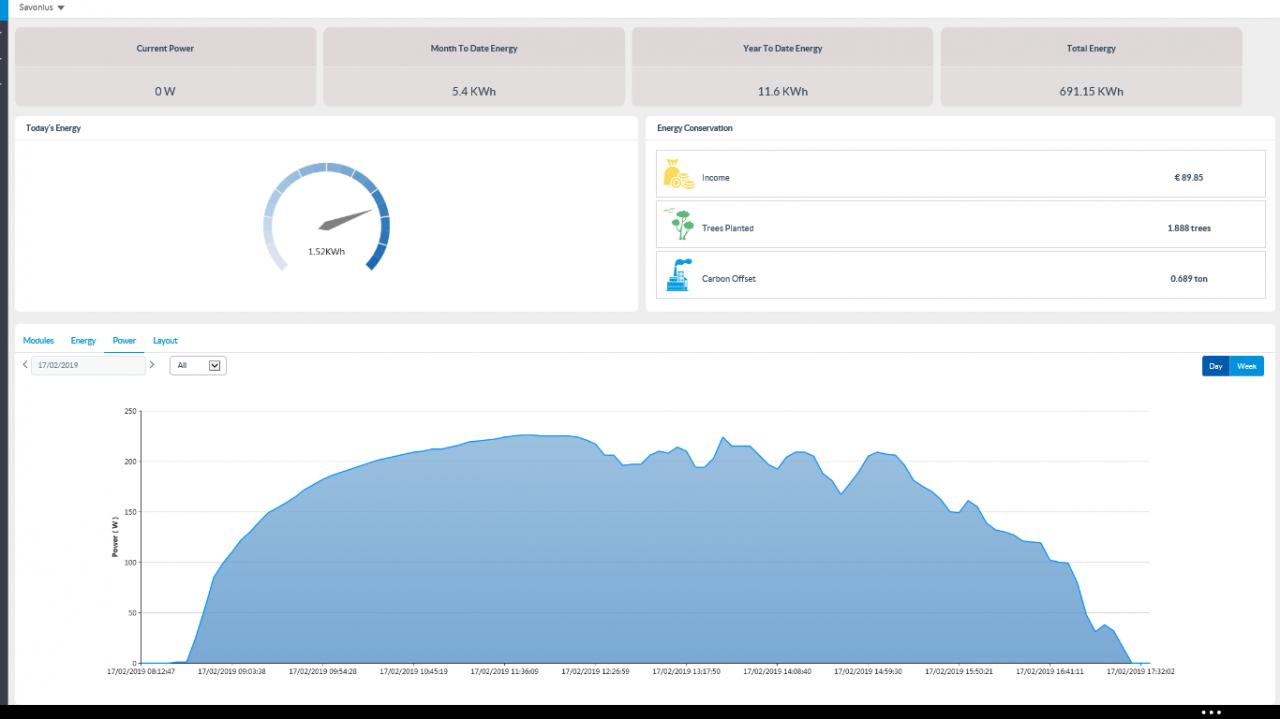Open the three-dot menu in the bottom bar
Image resolution: width=1280 pixels, height=719 pixels.
1211,712
